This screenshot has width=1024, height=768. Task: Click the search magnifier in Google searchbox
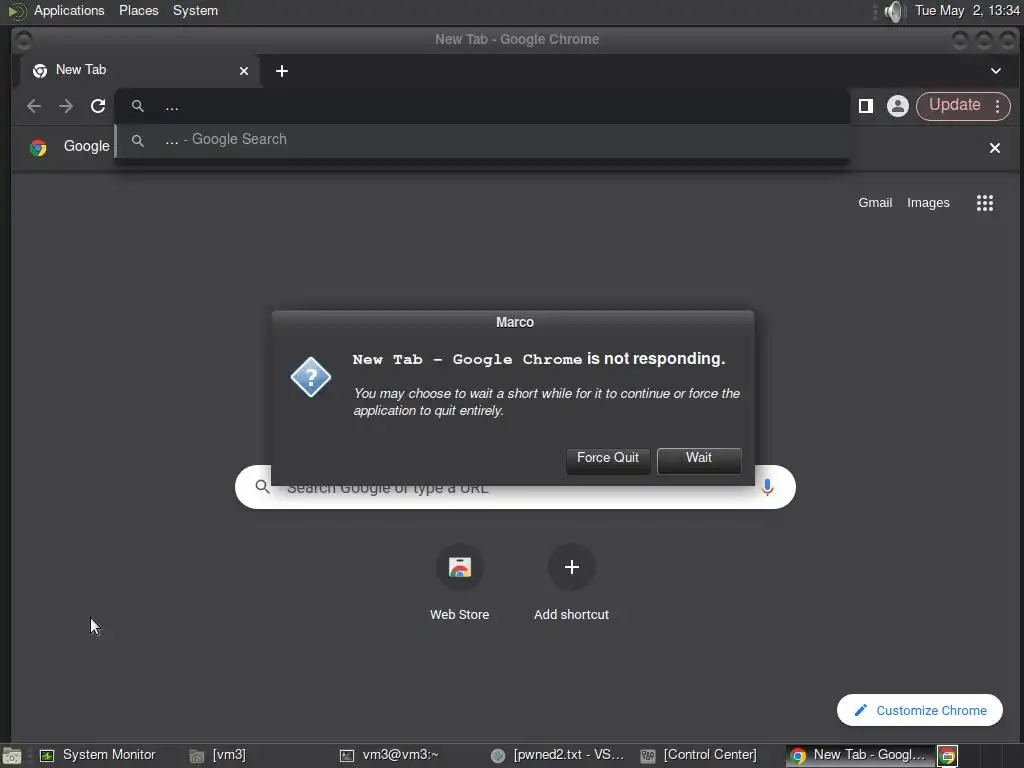tap(262, 487)
